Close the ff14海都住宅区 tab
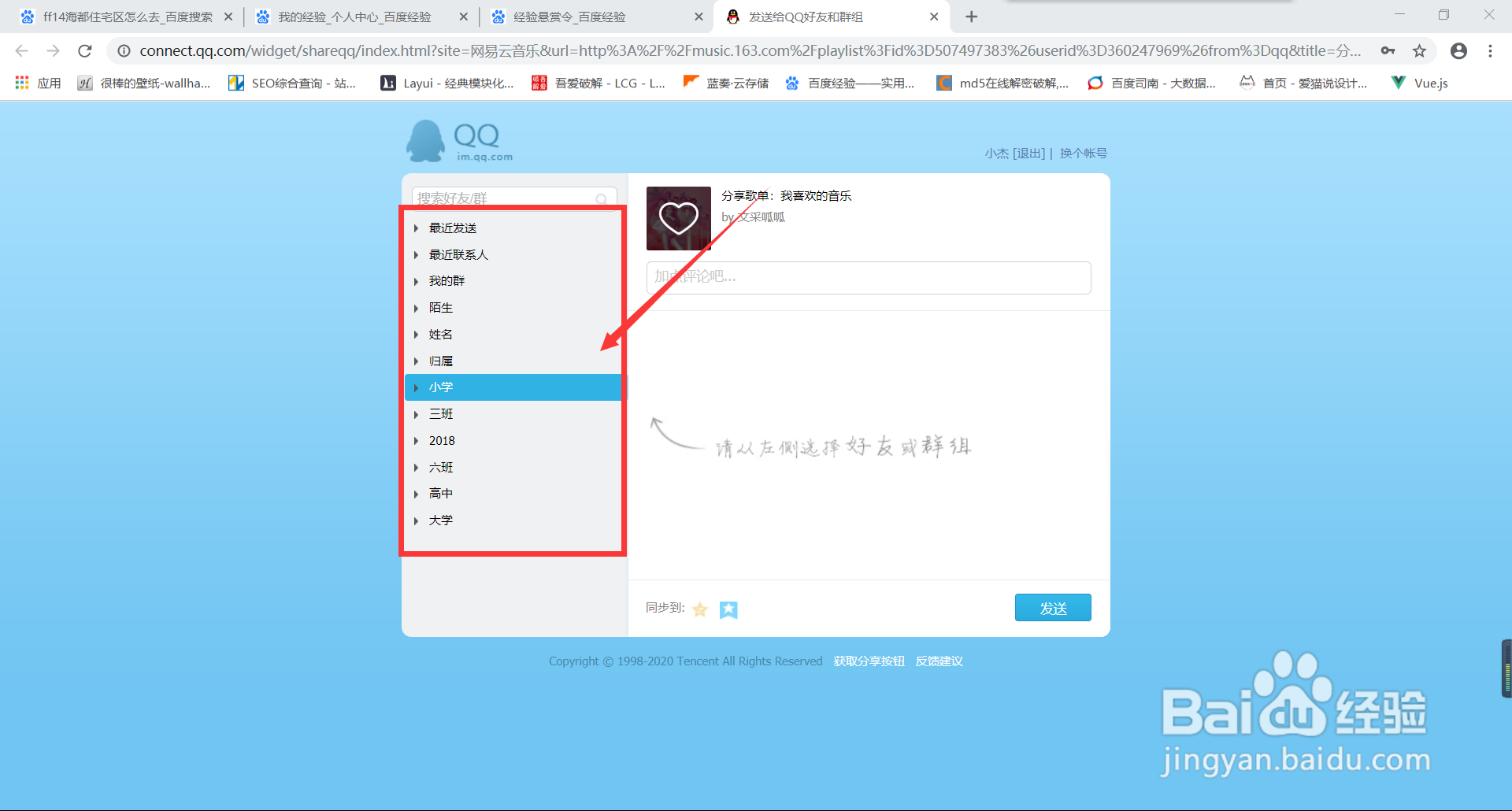Image resolution: width=1512 pixels, height=811 pixels. pos(228,17)
